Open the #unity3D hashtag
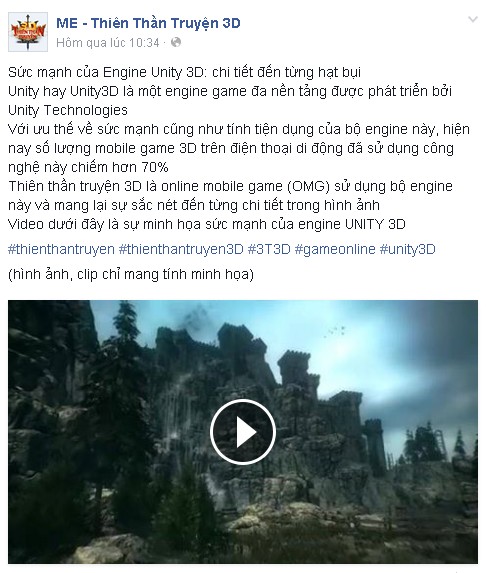 pyautogui.click(x=408, y=249)
